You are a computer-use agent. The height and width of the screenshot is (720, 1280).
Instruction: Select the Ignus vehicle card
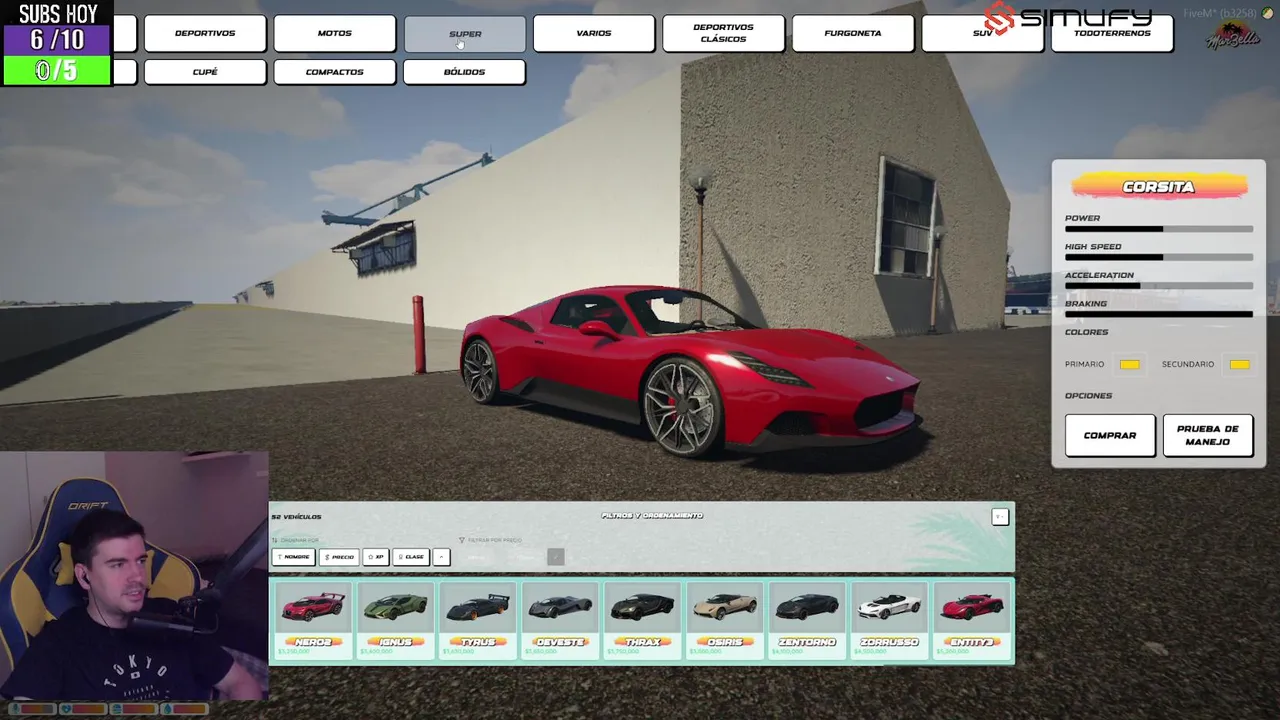tap(395, 620)
